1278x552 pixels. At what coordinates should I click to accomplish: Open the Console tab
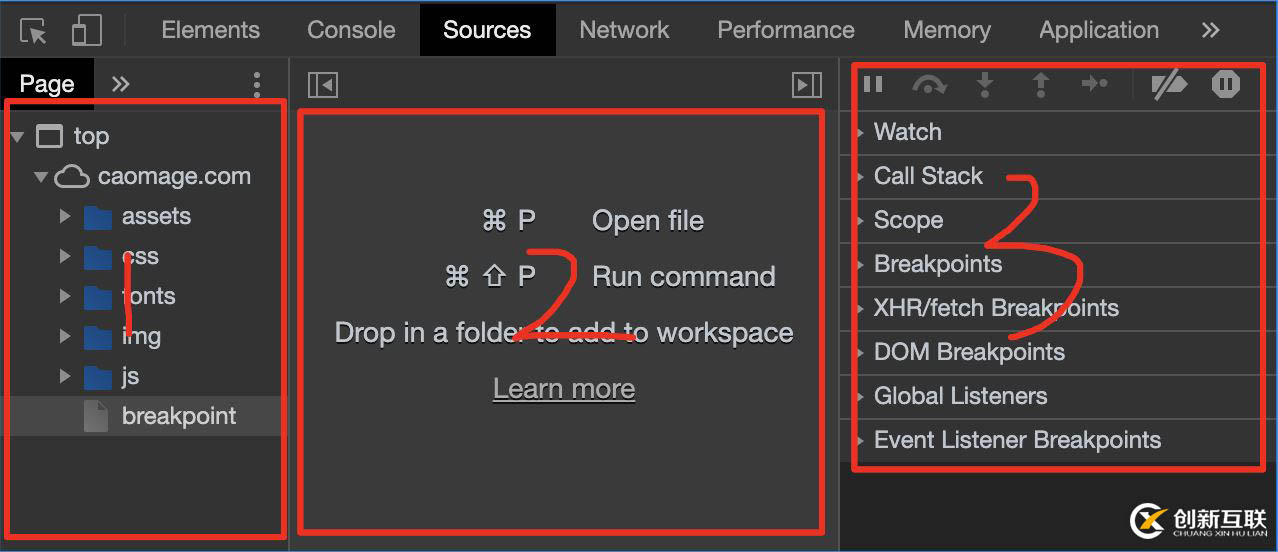click(351, 30)
